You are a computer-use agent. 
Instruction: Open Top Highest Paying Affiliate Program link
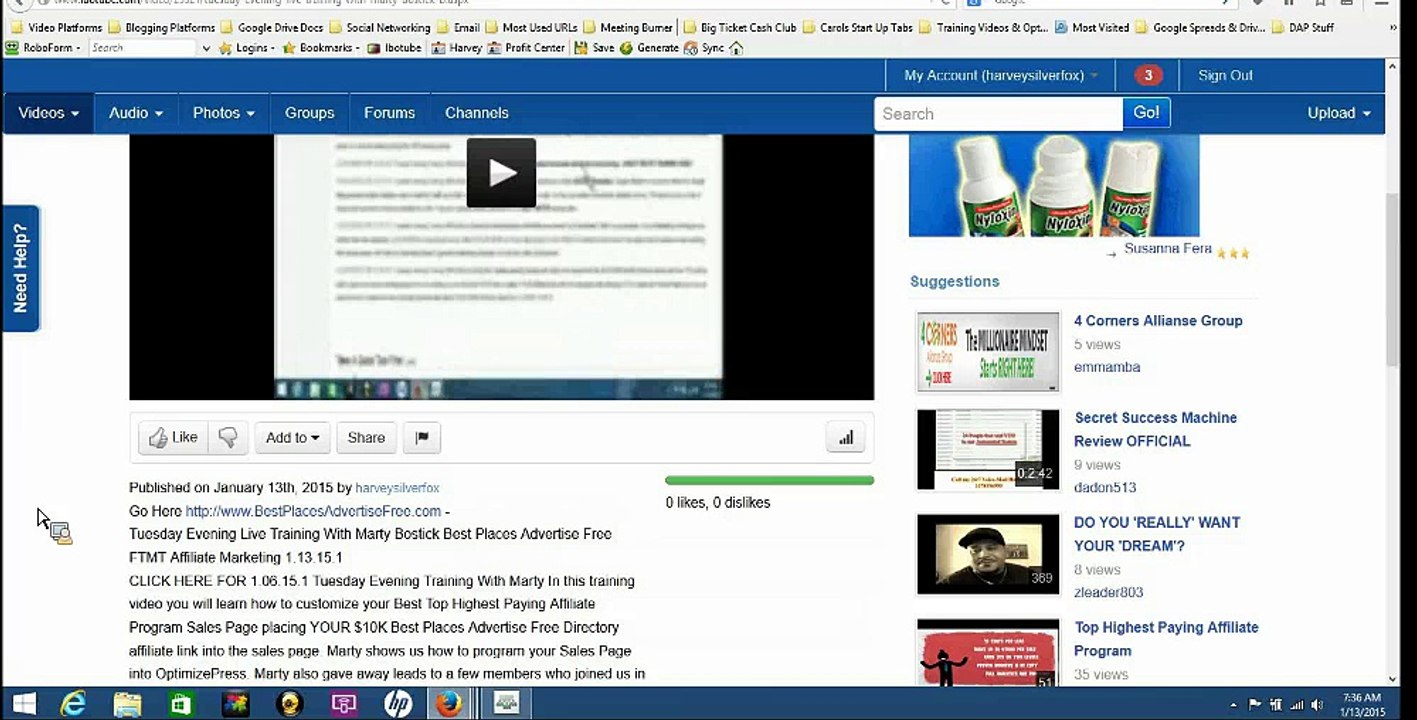pos(1166,639)
